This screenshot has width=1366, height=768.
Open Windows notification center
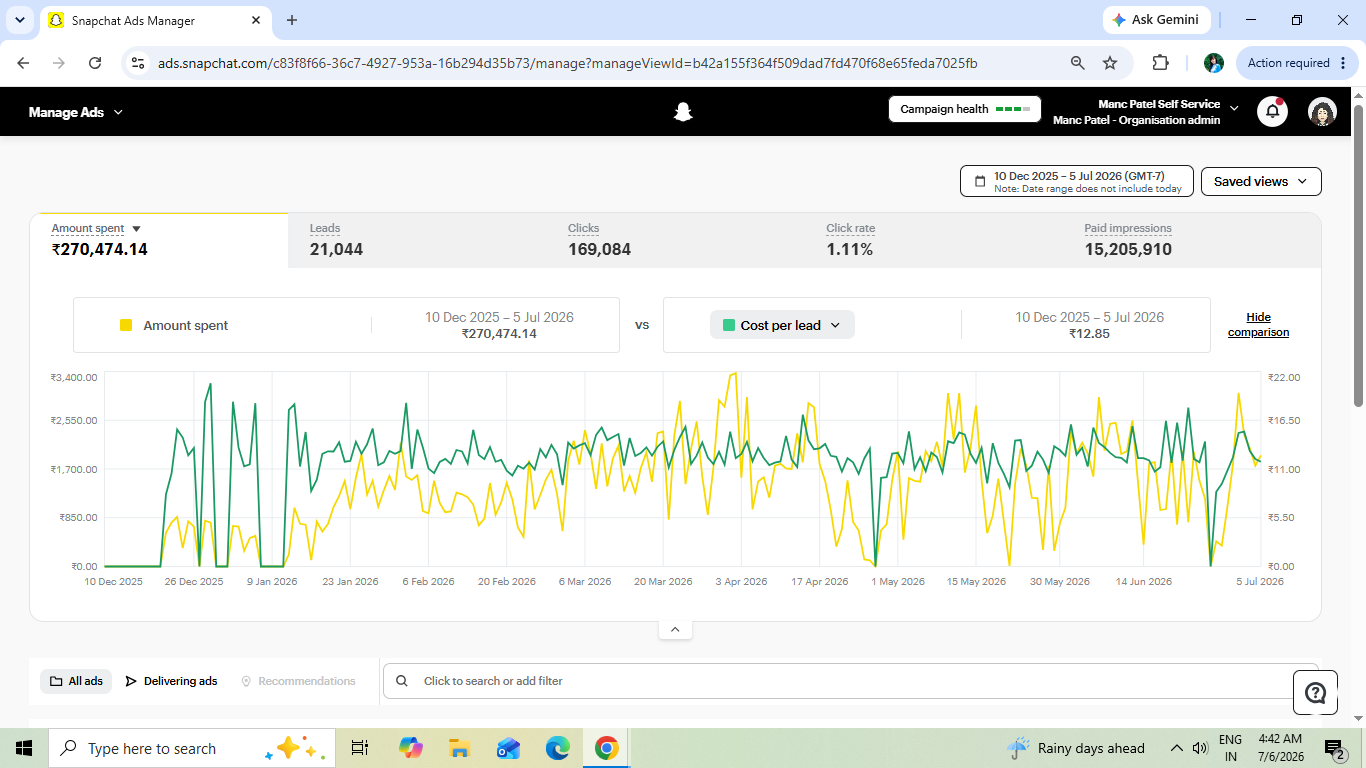(x=1334, y=748)
